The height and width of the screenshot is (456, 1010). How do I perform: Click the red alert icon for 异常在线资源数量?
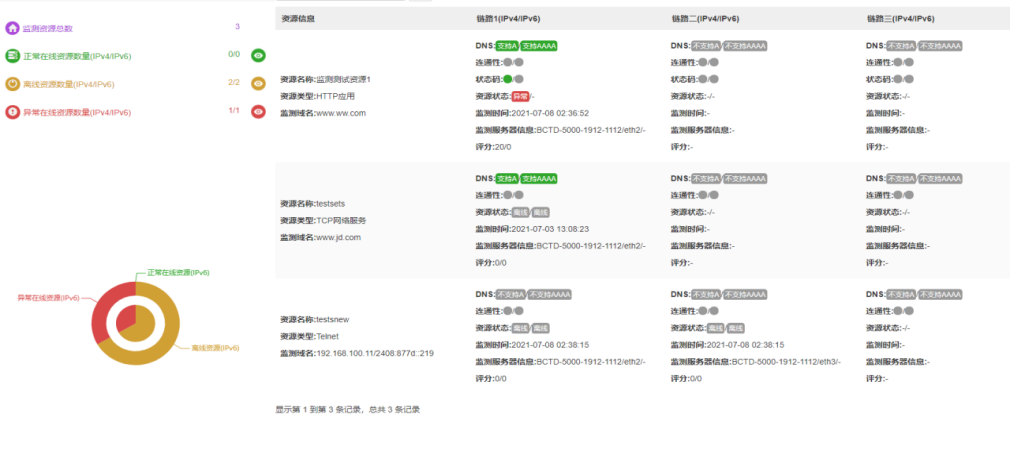point(13,112)
